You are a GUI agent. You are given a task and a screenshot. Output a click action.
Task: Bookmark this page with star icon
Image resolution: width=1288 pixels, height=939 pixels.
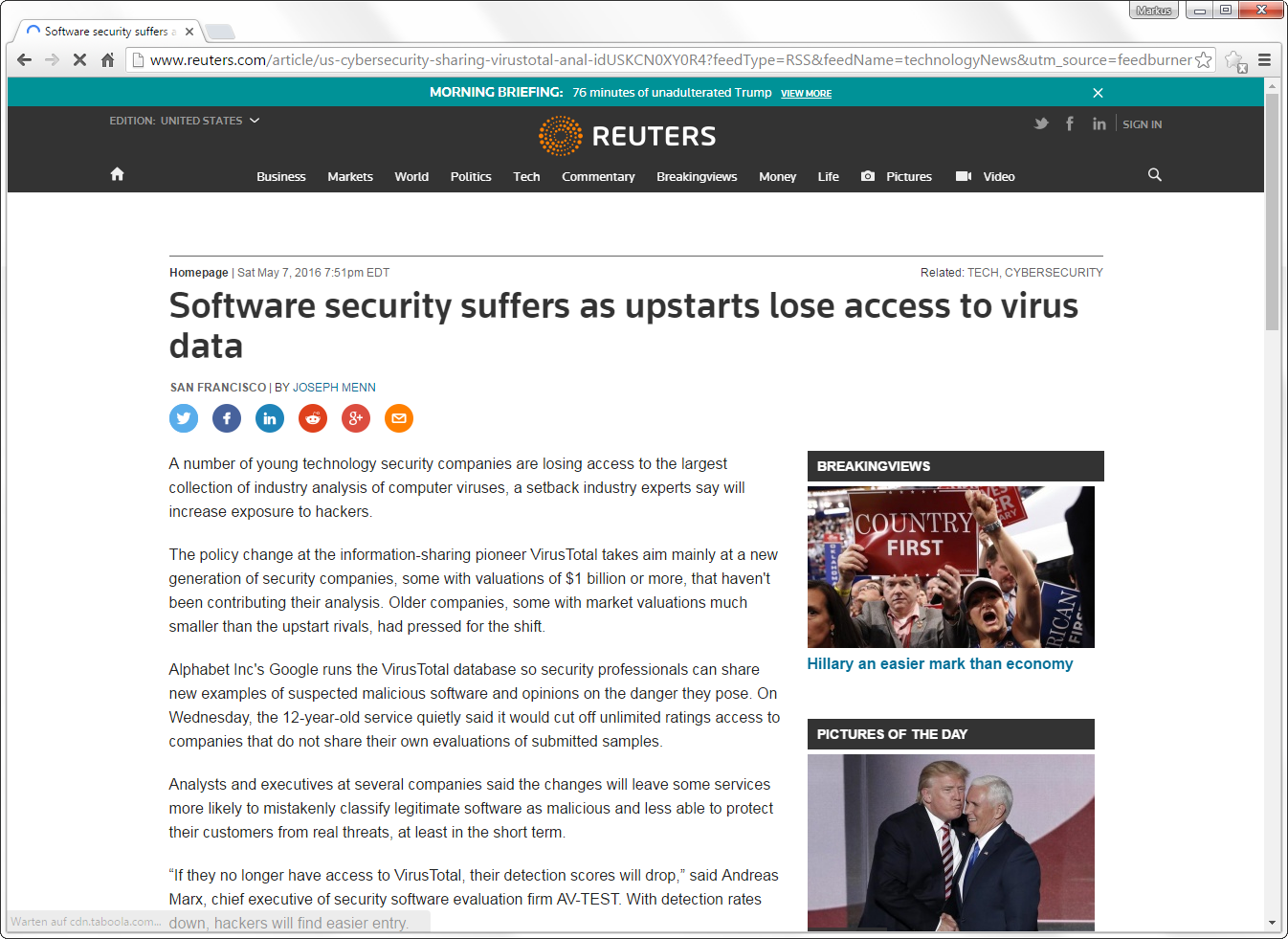pyautogui.click(x=1204, y=59)
